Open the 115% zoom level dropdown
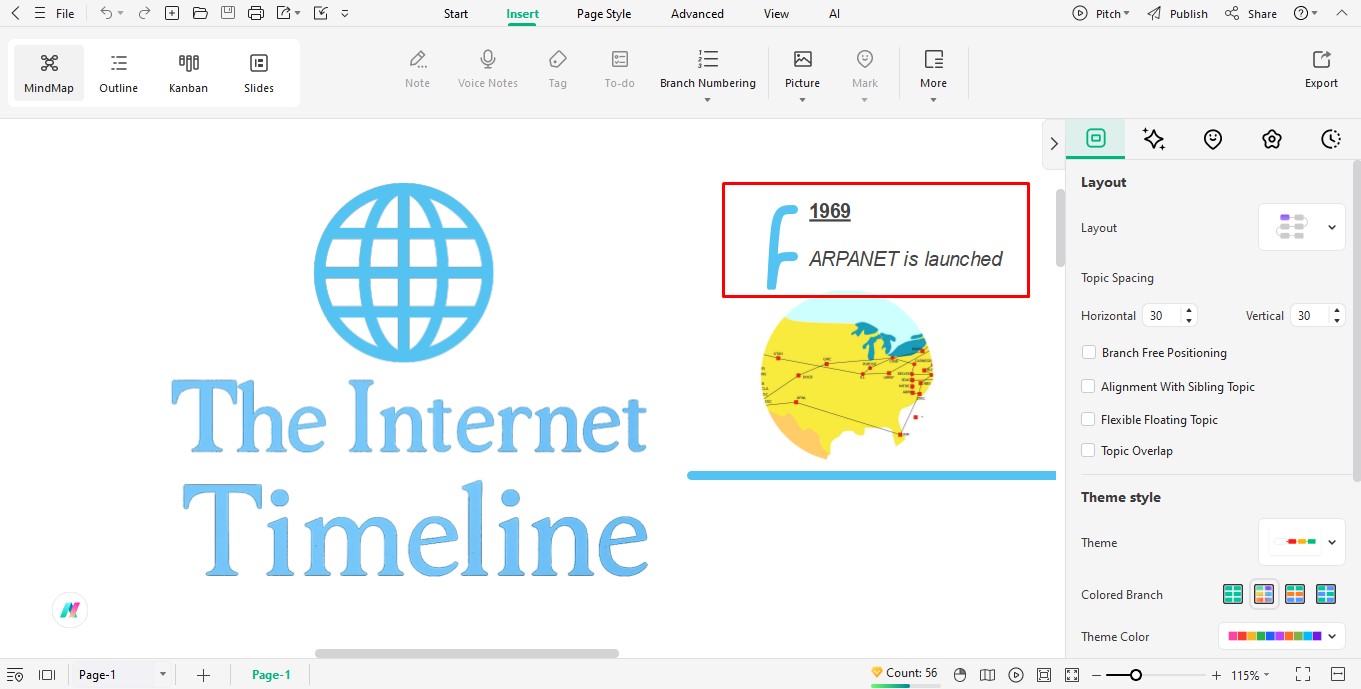The image size is (1361, 689). click(1250, 675)
